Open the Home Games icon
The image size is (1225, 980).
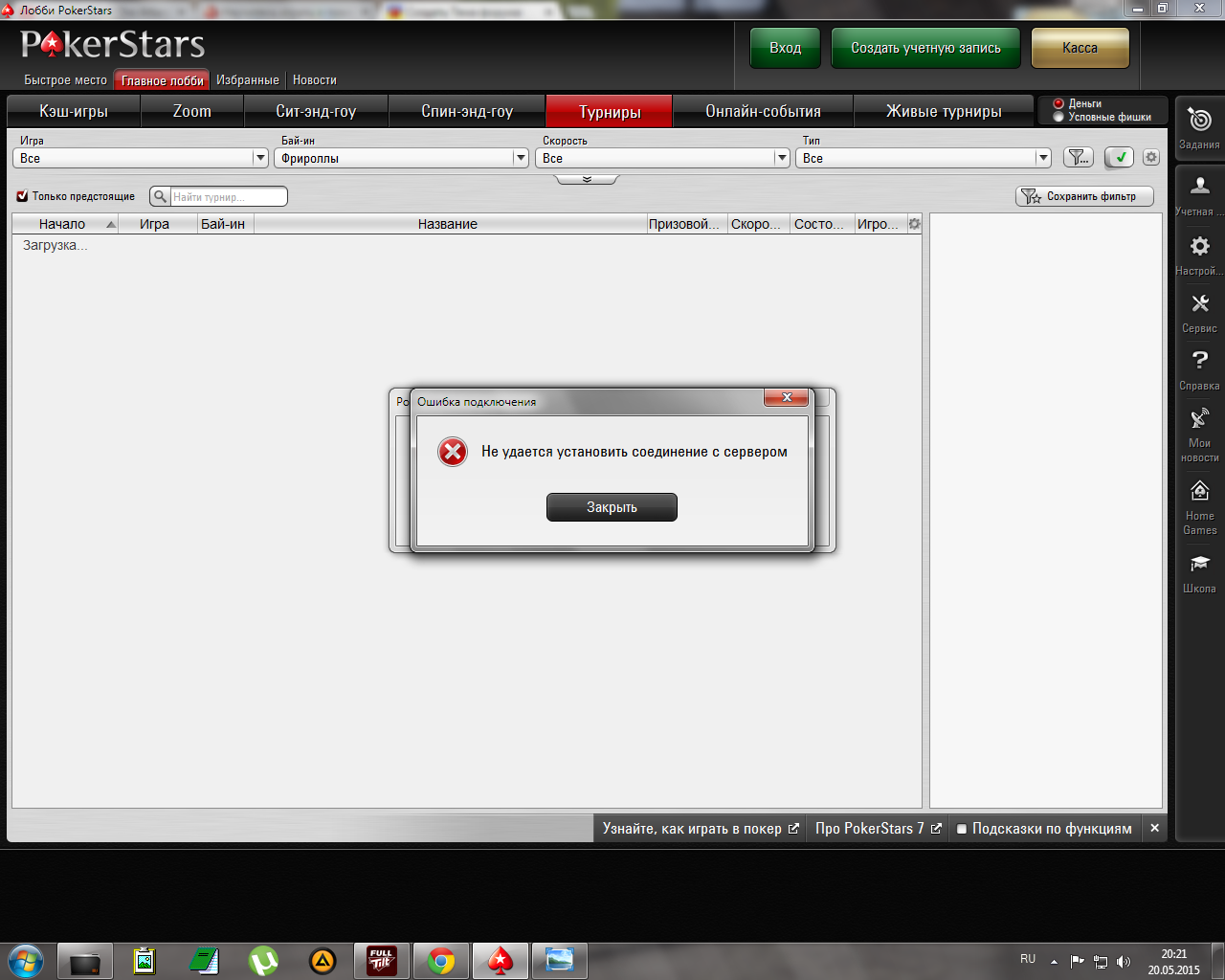point(1199,491)
